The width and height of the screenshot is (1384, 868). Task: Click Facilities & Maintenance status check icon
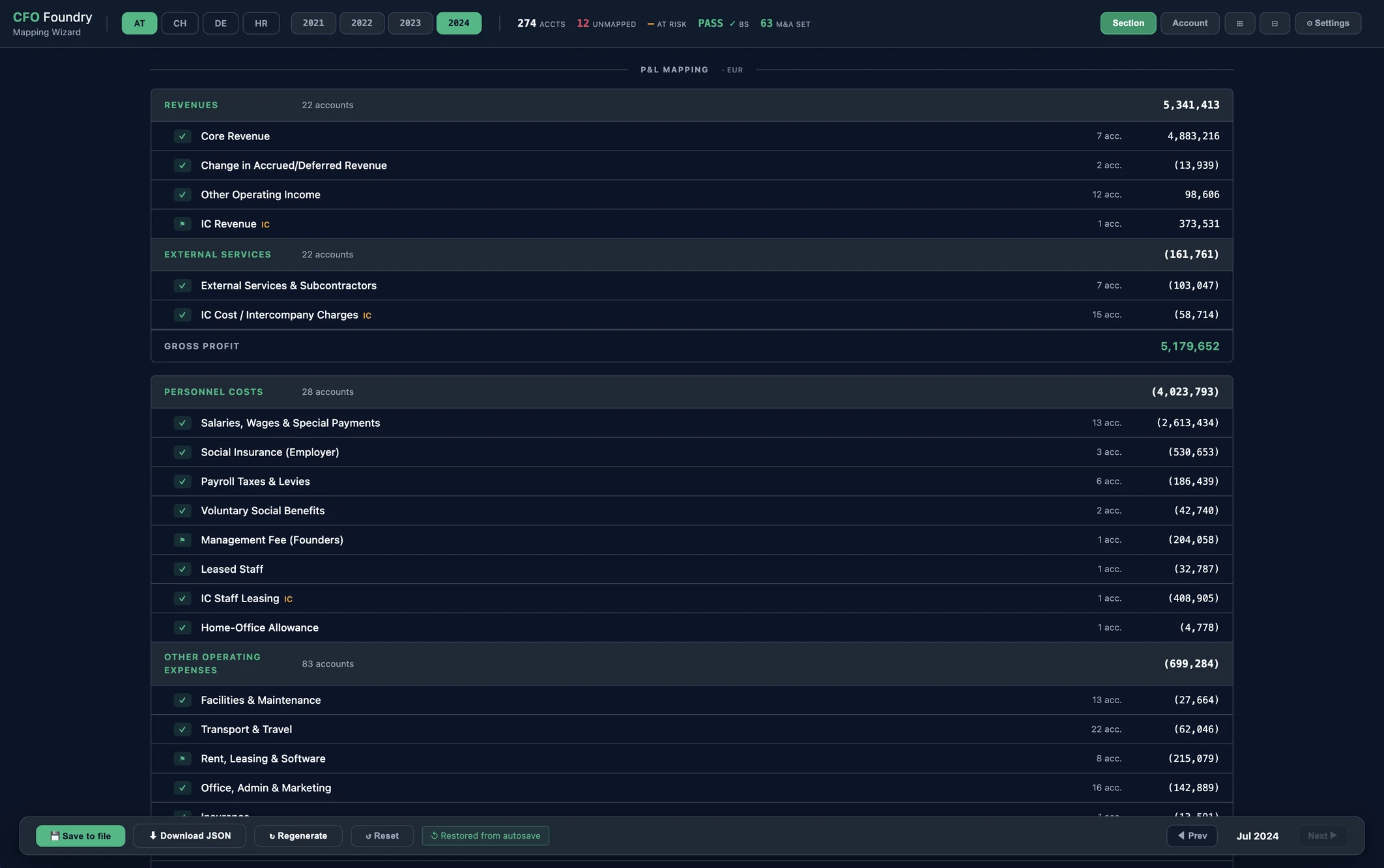click(x=182, y=701)
